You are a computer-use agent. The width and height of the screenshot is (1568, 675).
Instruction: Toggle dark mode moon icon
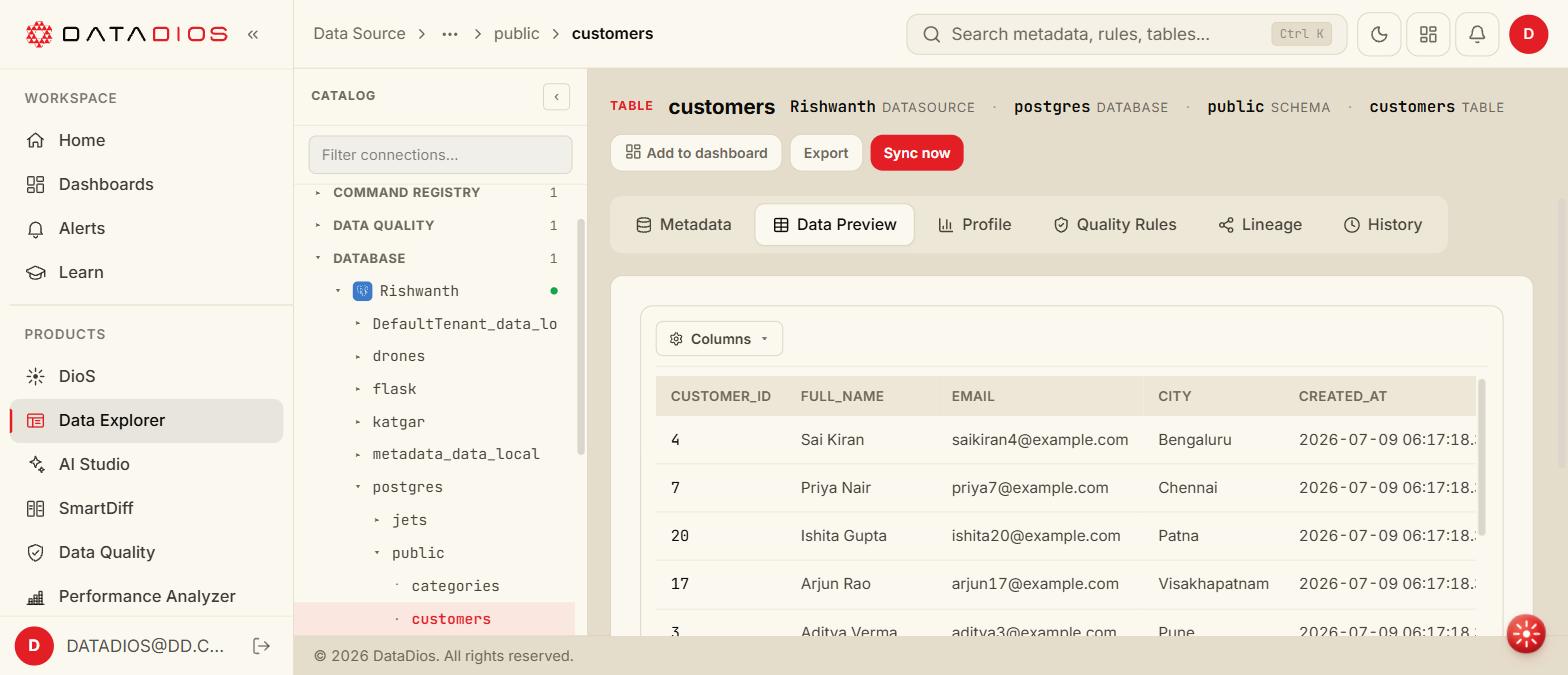point(1379,34)
